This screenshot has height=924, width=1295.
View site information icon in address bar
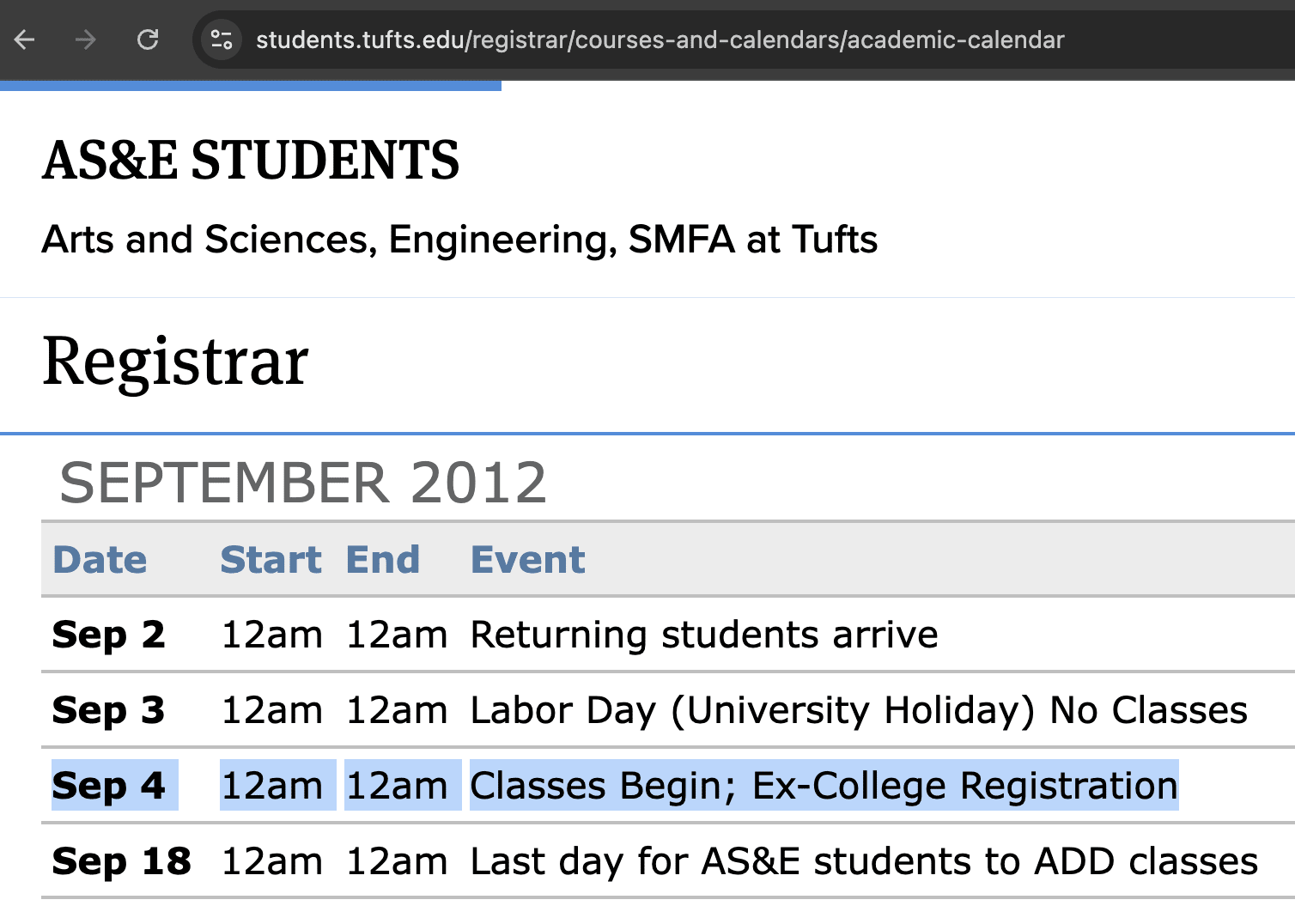coord(222,40)
